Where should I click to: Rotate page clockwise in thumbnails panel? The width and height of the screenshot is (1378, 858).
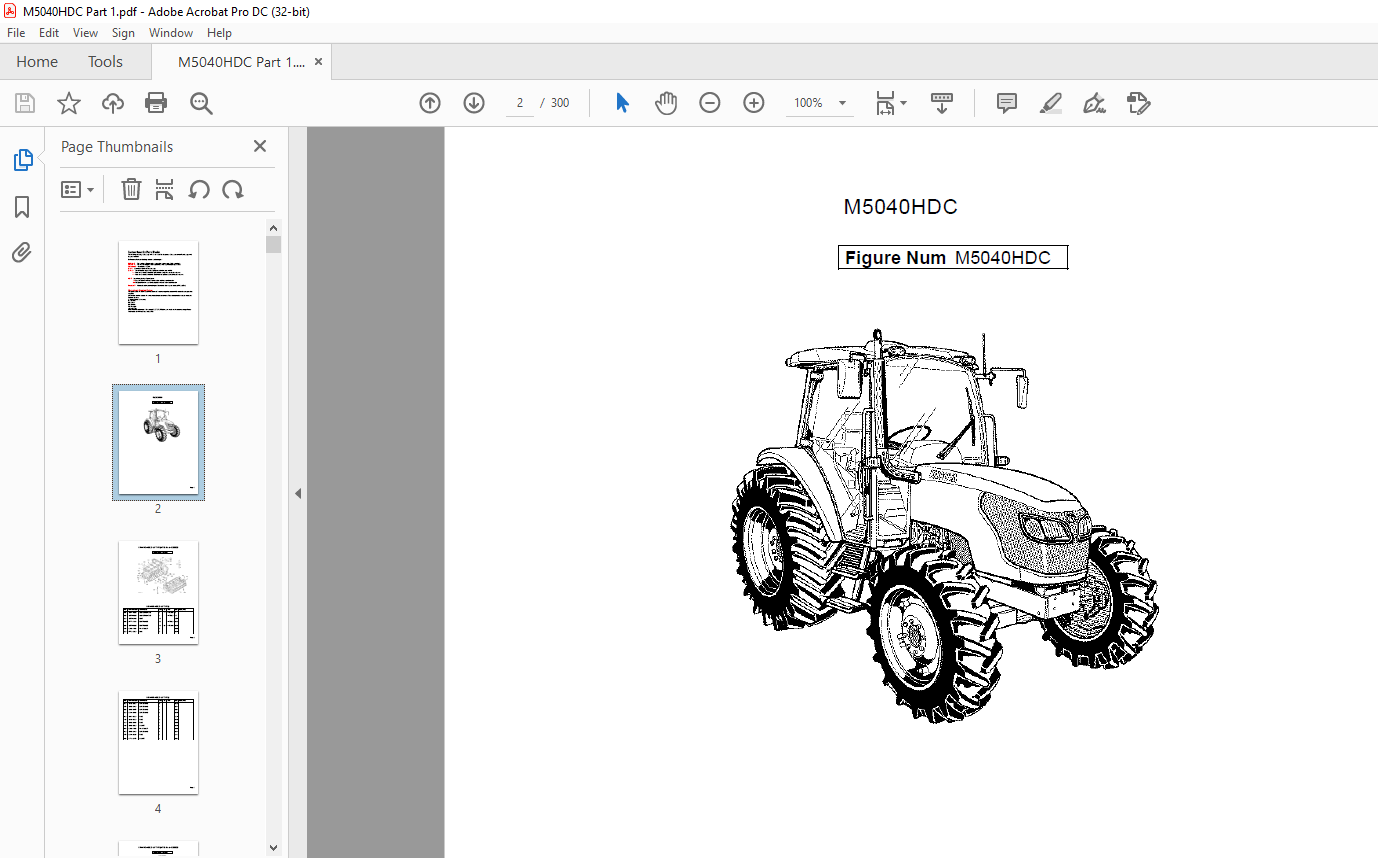(233, 189)
